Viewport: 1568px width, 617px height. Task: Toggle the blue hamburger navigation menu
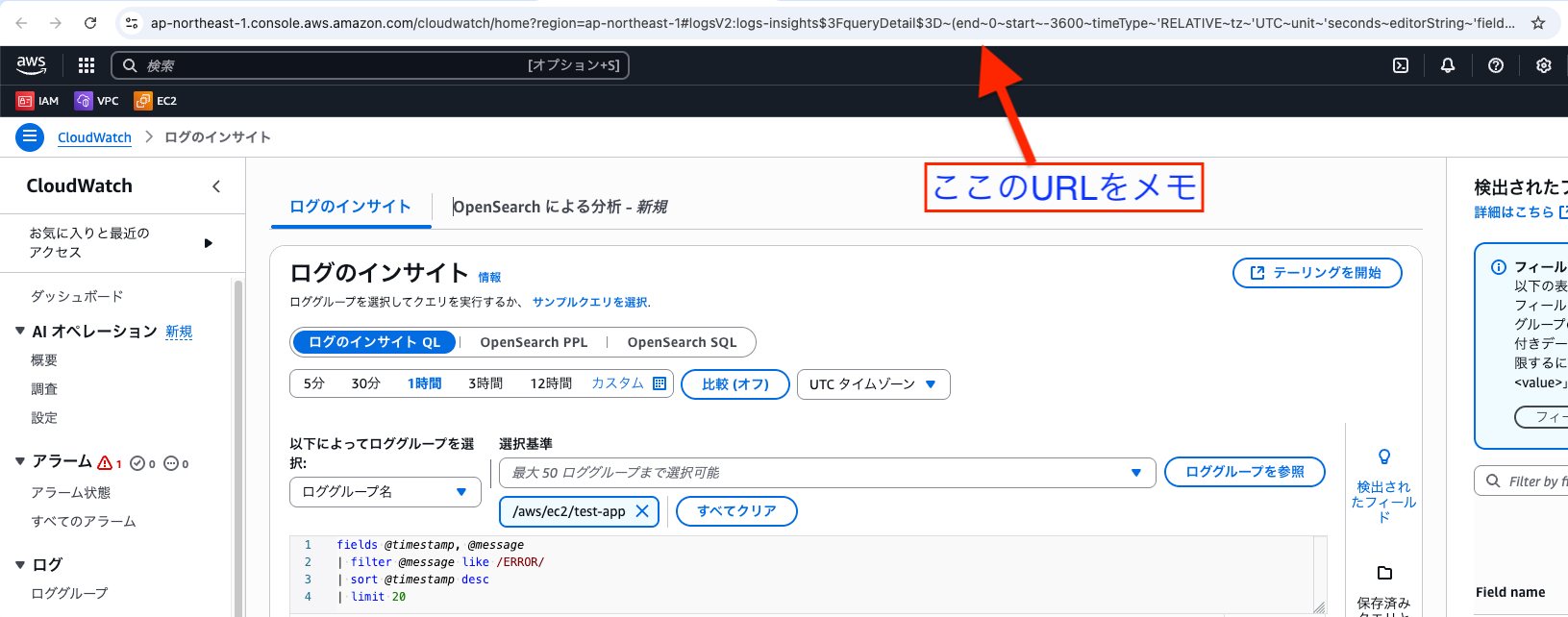[x=30, y=136]
